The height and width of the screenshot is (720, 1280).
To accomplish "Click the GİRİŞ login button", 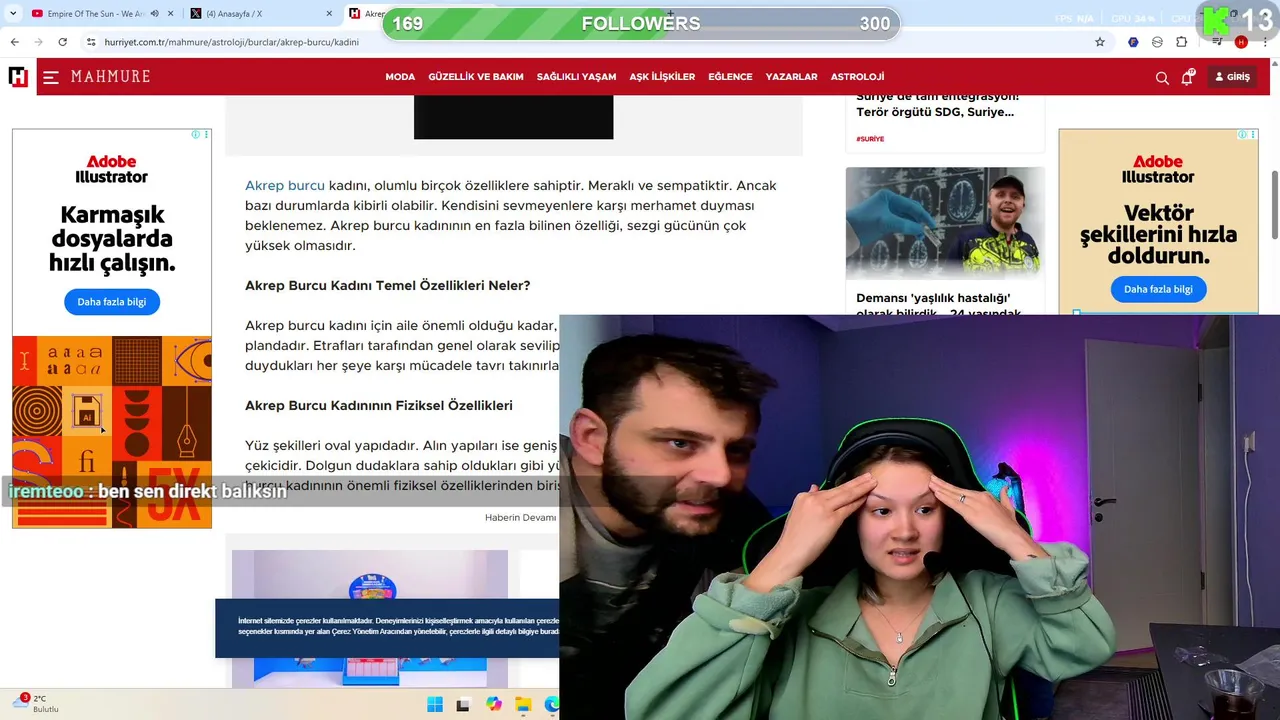I will click(1232, 77).
